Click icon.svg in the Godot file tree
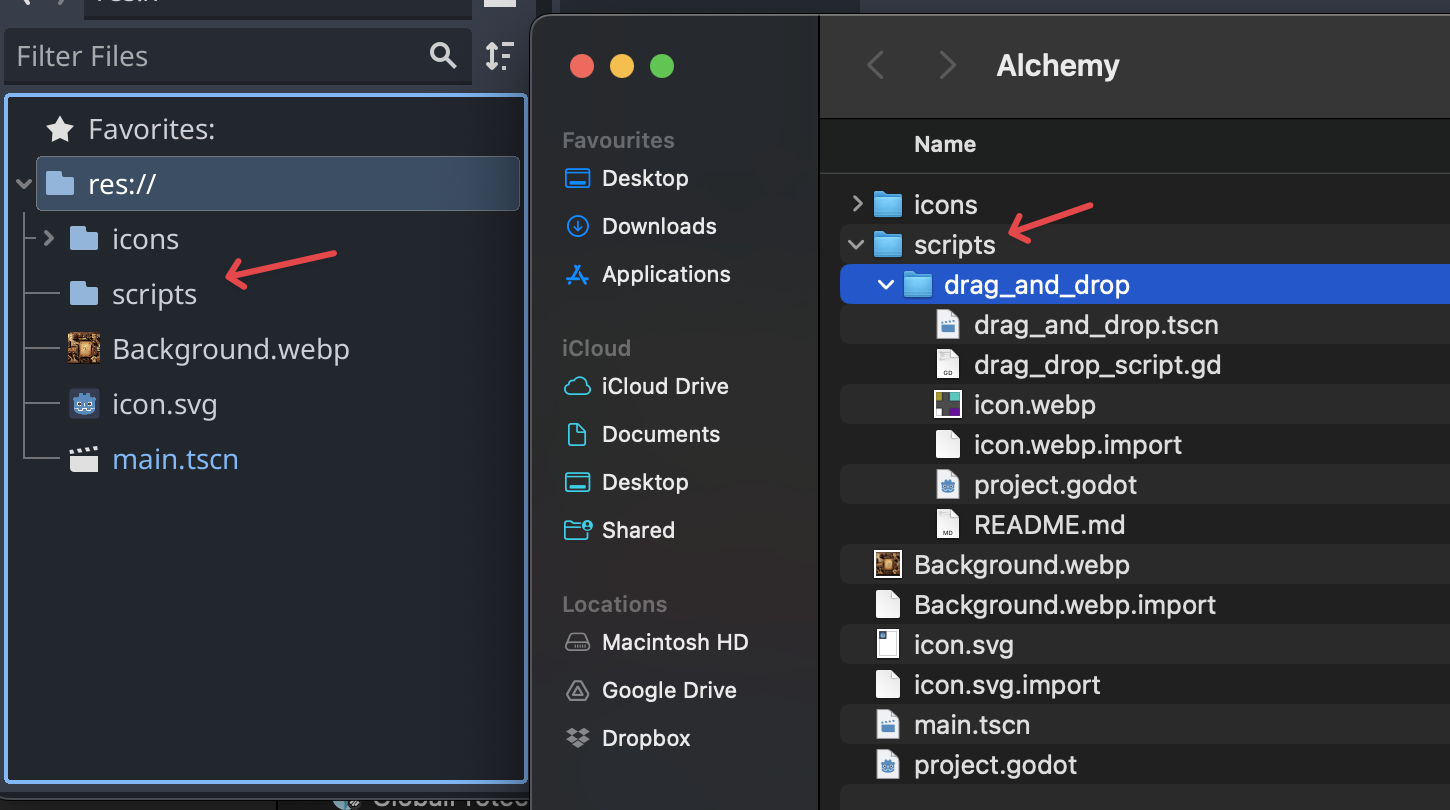1450x810 pixels. tap(164, 404)
